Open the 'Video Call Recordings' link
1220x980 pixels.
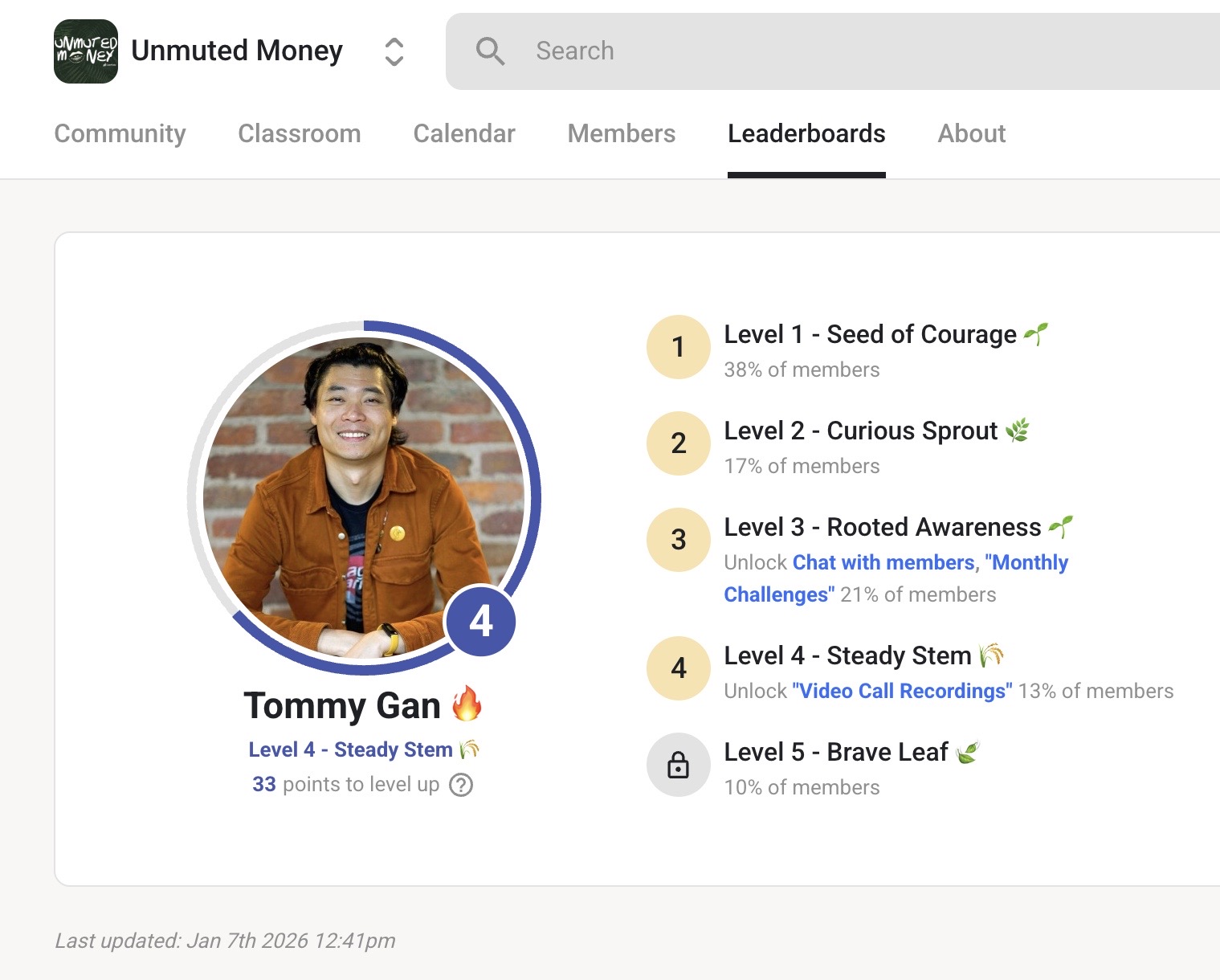pos(902,691)
